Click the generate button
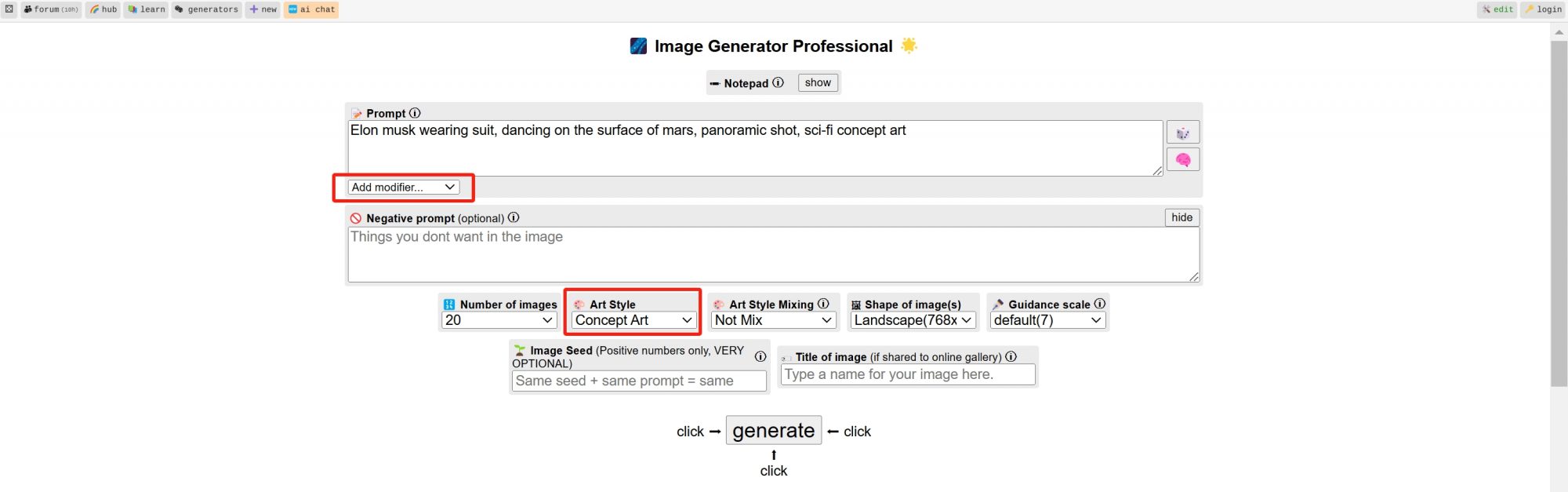This screenshot has height=492, width=1568. pos(773,430)
